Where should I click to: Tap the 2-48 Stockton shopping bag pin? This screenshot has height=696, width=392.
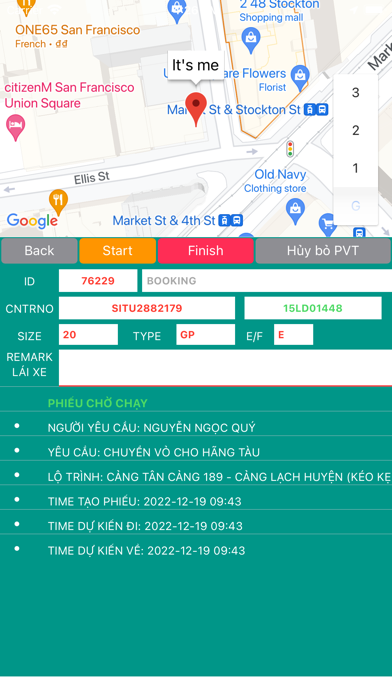(x=251, y=39)
